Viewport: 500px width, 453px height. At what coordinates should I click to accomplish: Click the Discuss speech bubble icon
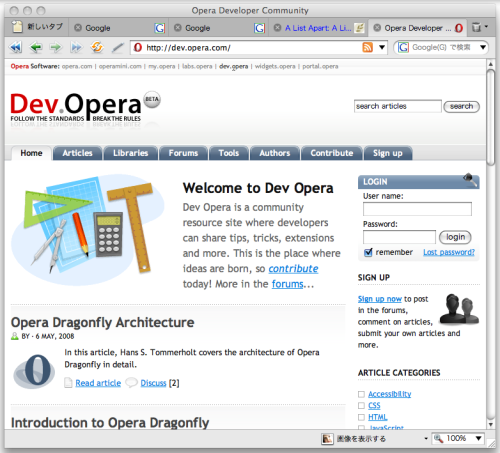pos(131,382)
